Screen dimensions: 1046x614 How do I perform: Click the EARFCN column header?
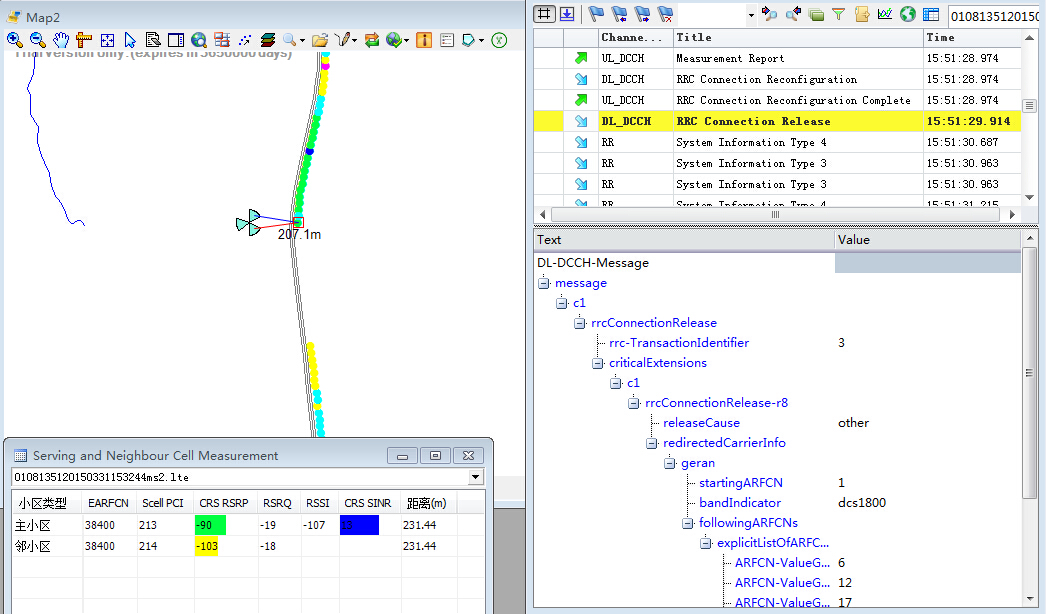coord(108,503)
